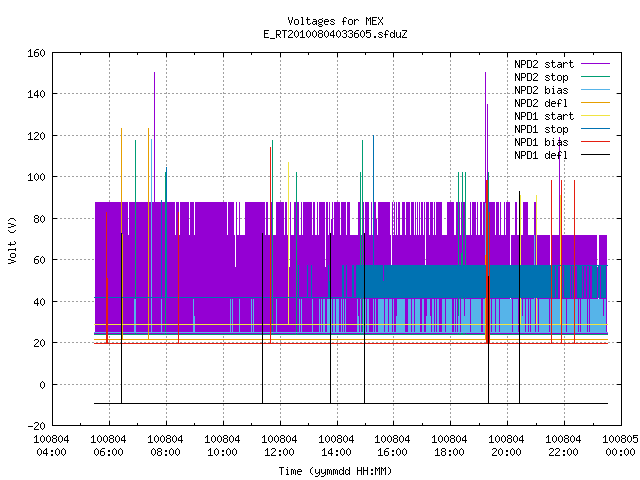640x480 pixels.
Task: Click the -20 tick on the voltage axis
Action: tap(36, 426)
